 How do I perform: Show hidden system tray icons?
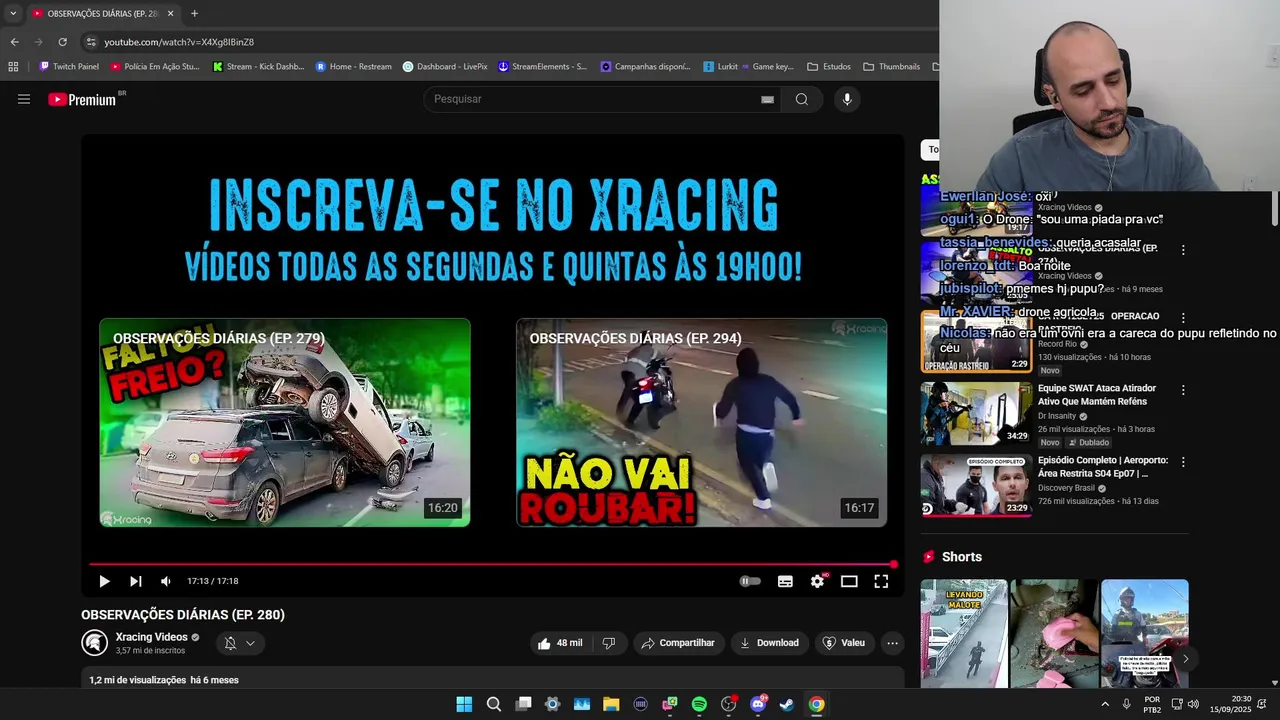pyautogui.click(x=1105, y=704)
